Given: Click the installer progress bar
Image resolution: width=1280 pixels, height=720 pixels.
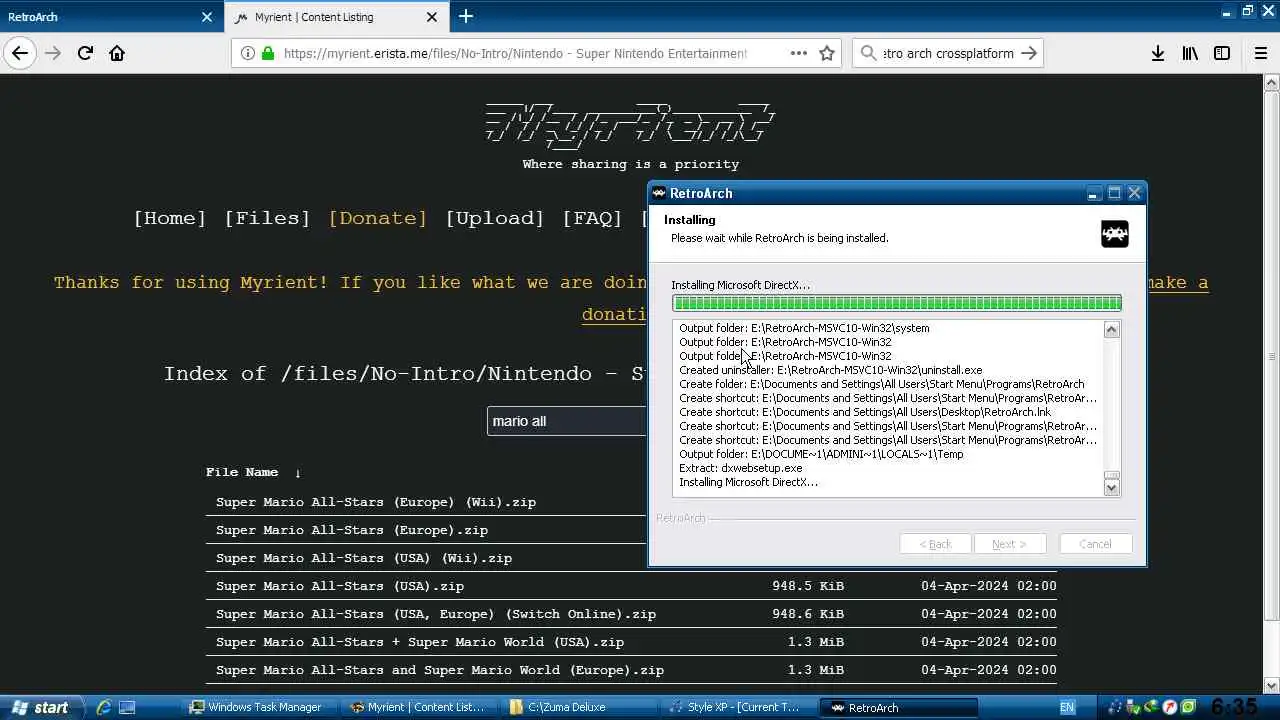Looking at the screenshot, I should click(x=896, y=303).
